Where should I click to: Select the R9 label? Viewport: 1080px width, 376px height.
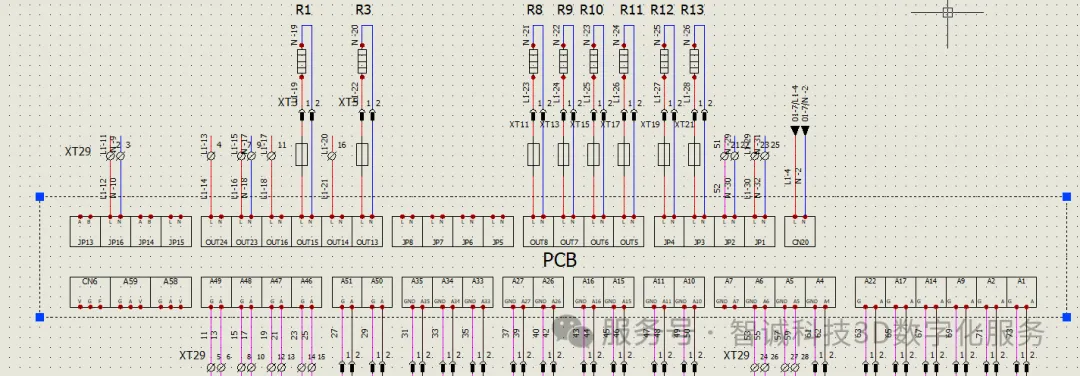pyautogui.click(x=565, y=10)
